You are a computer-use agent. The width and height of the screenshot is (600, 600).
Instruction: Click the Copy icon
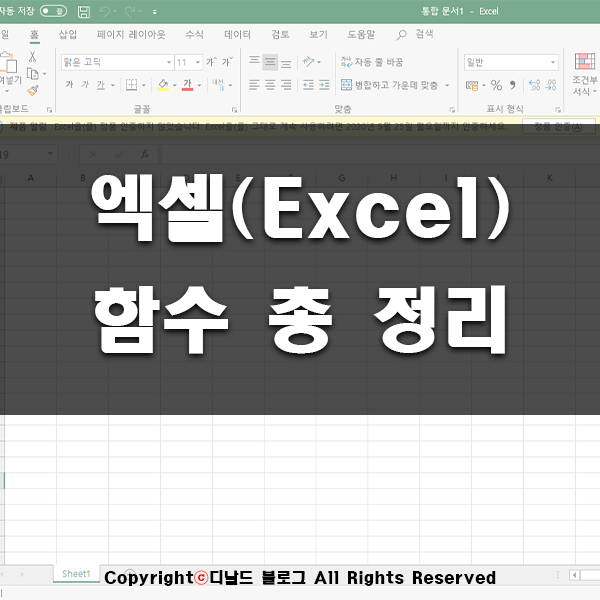(33, 73)
